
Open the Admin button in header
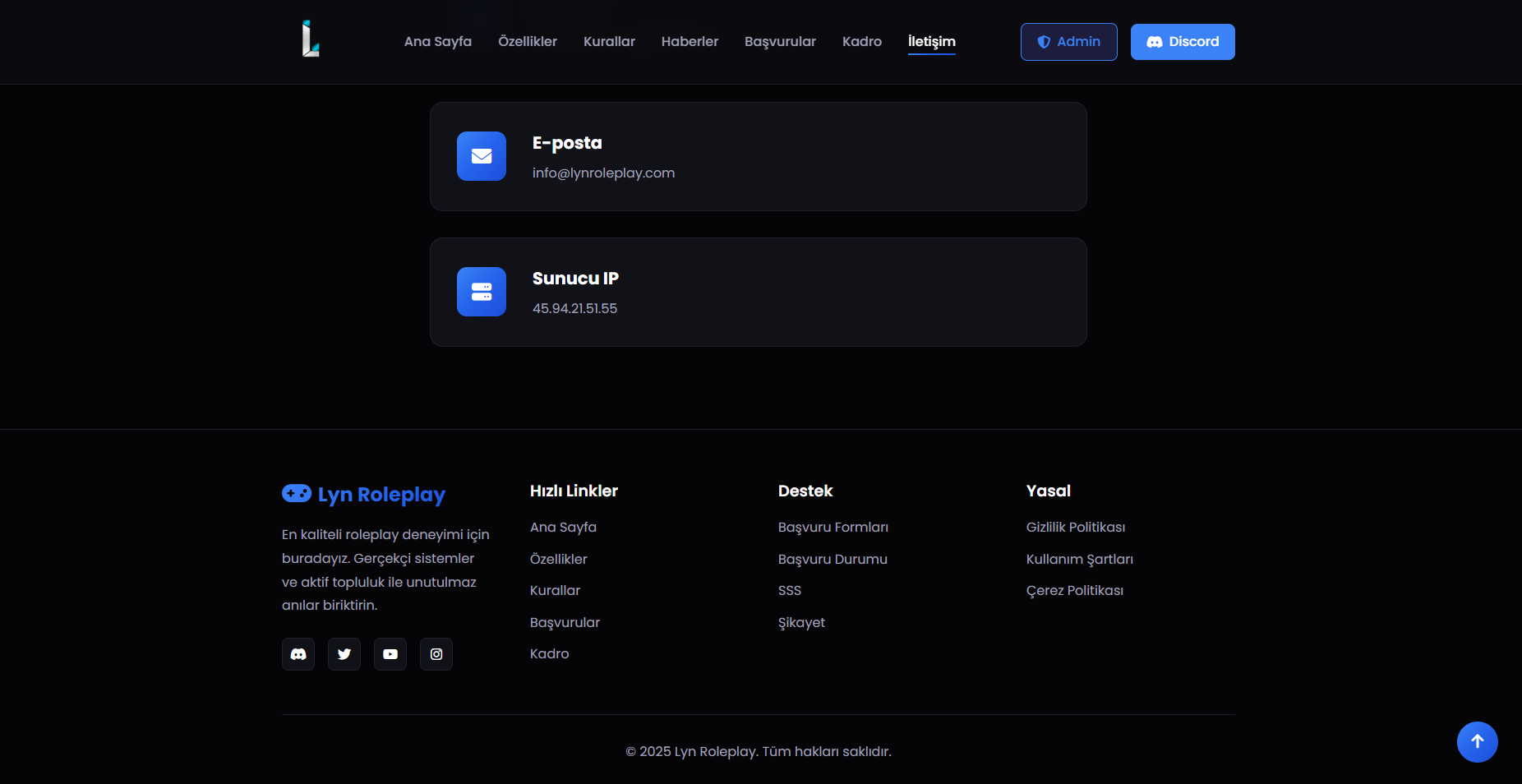1068,42
